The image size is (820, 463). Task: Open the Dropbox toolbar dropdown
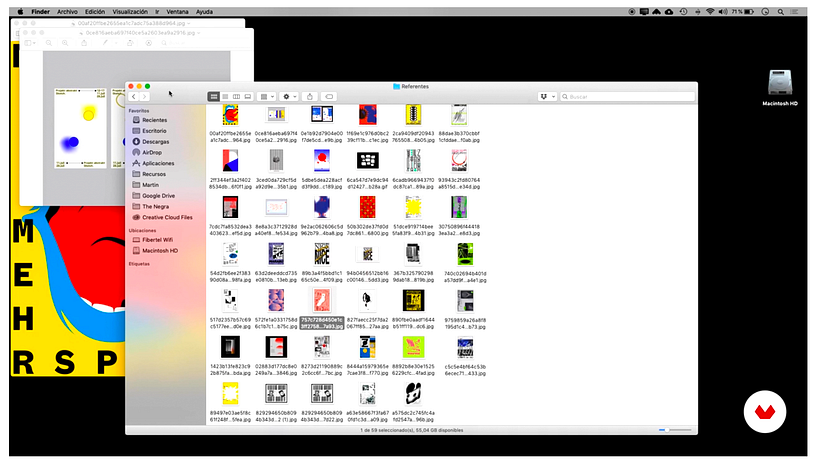pos(547,97)
